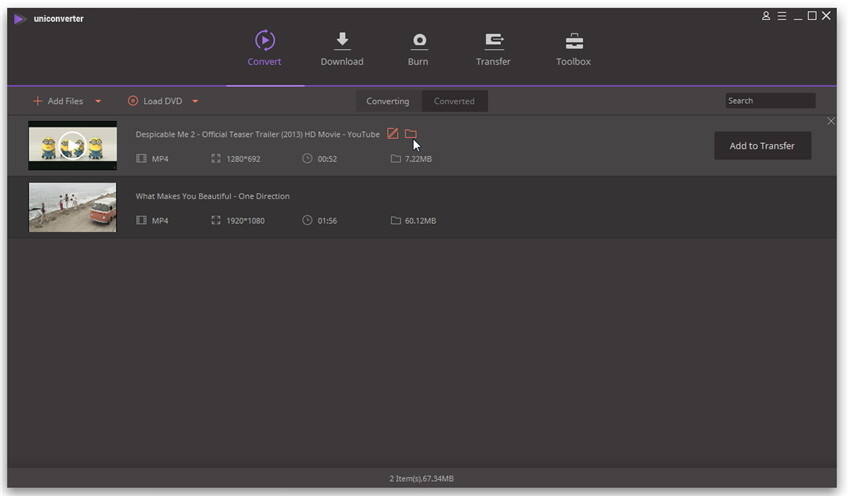This screenshot has height=496, width=850.
Task: Click the 60.12MB file size
Action: coord(421,221)
